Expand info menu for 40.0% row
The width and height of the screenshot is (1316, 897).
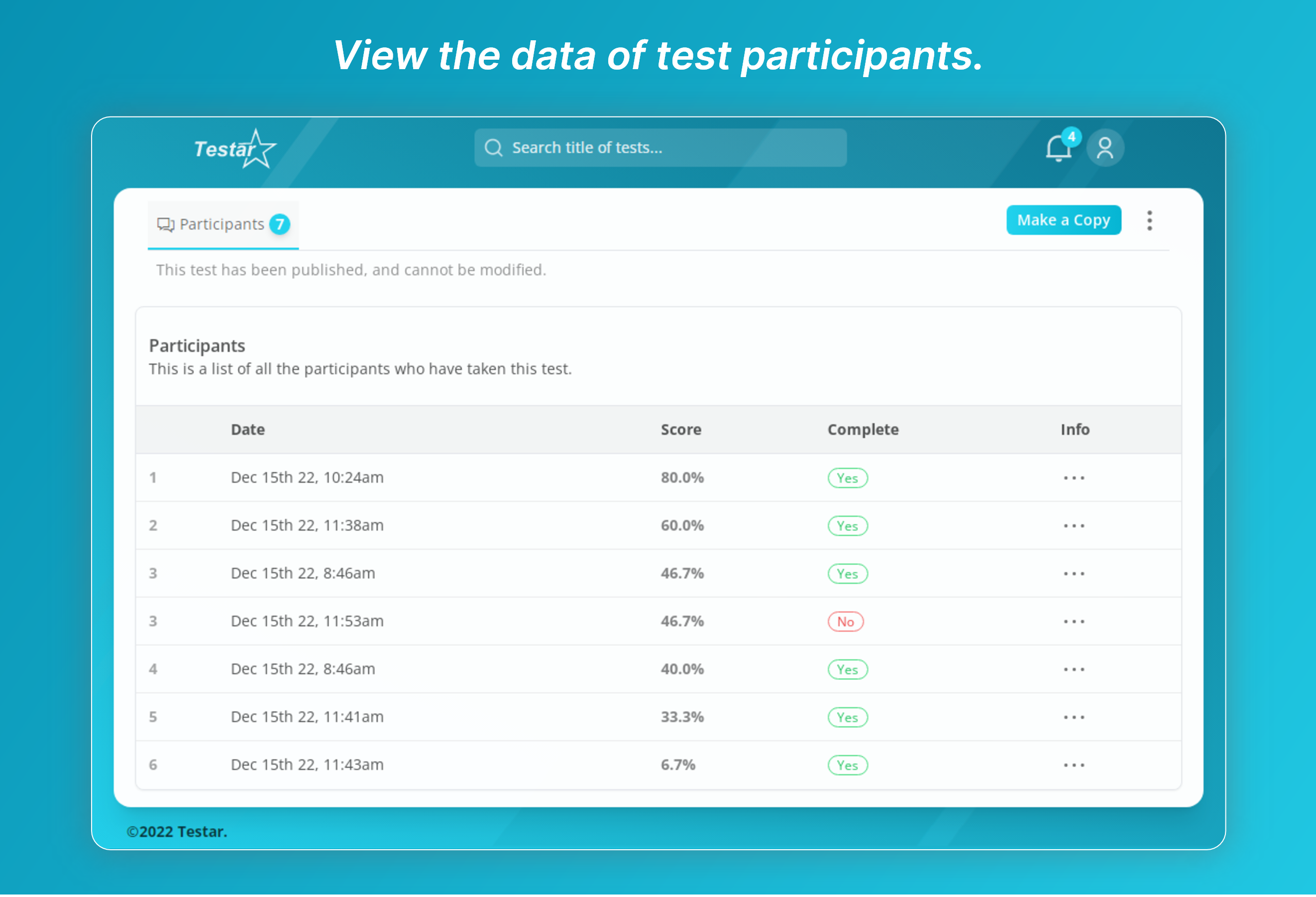tap(1074, 670)
